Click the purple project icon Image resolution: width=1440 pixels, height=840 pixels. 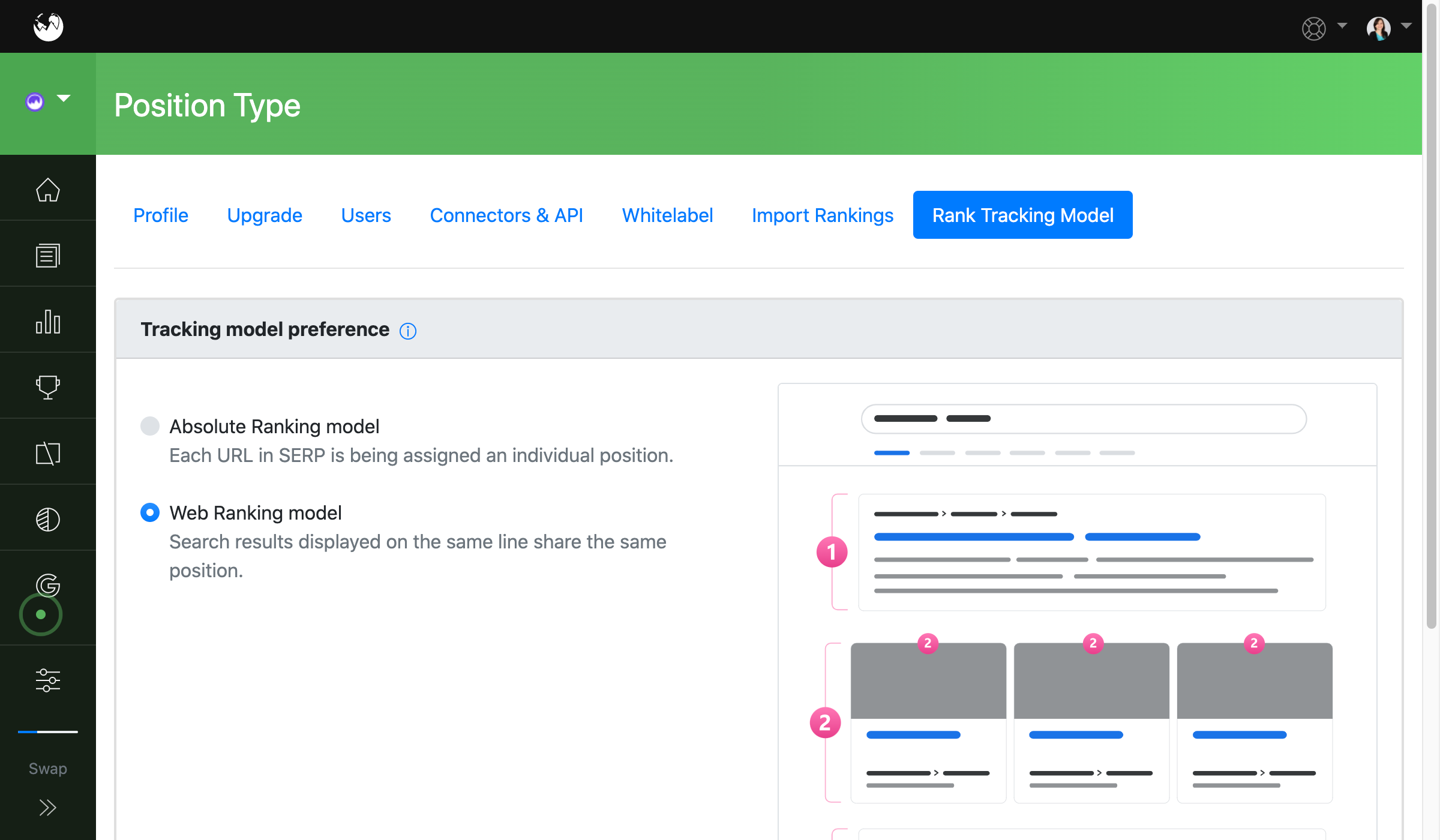click(x=35, y=101)
